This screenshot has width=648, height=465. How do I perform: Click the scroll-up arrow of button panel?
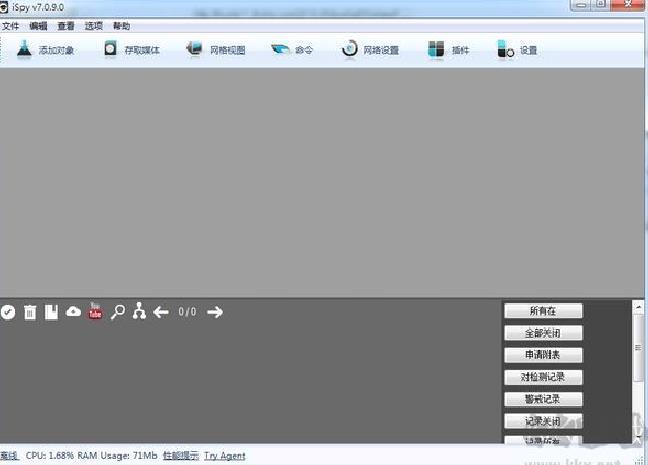click(638, 307)
